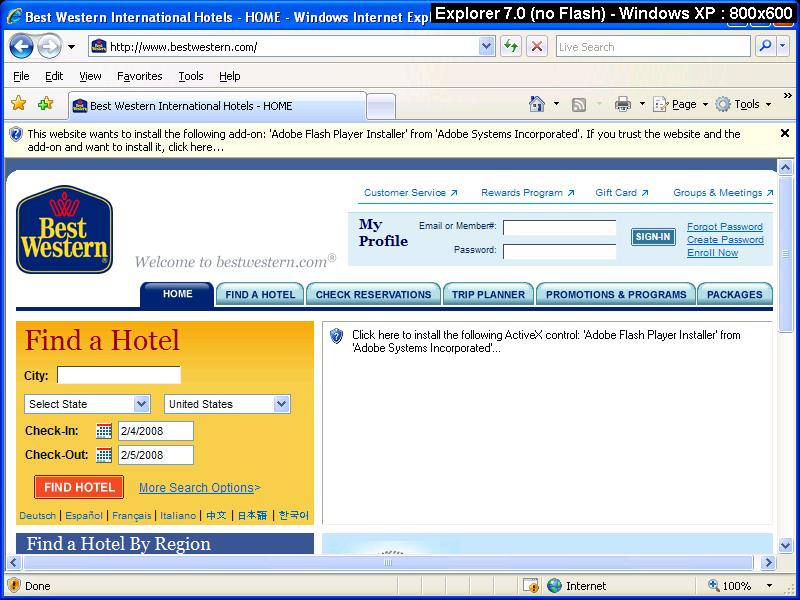800x600 pixels.
Task: Click the browser Back arrow button
Action: pos(21,47)
